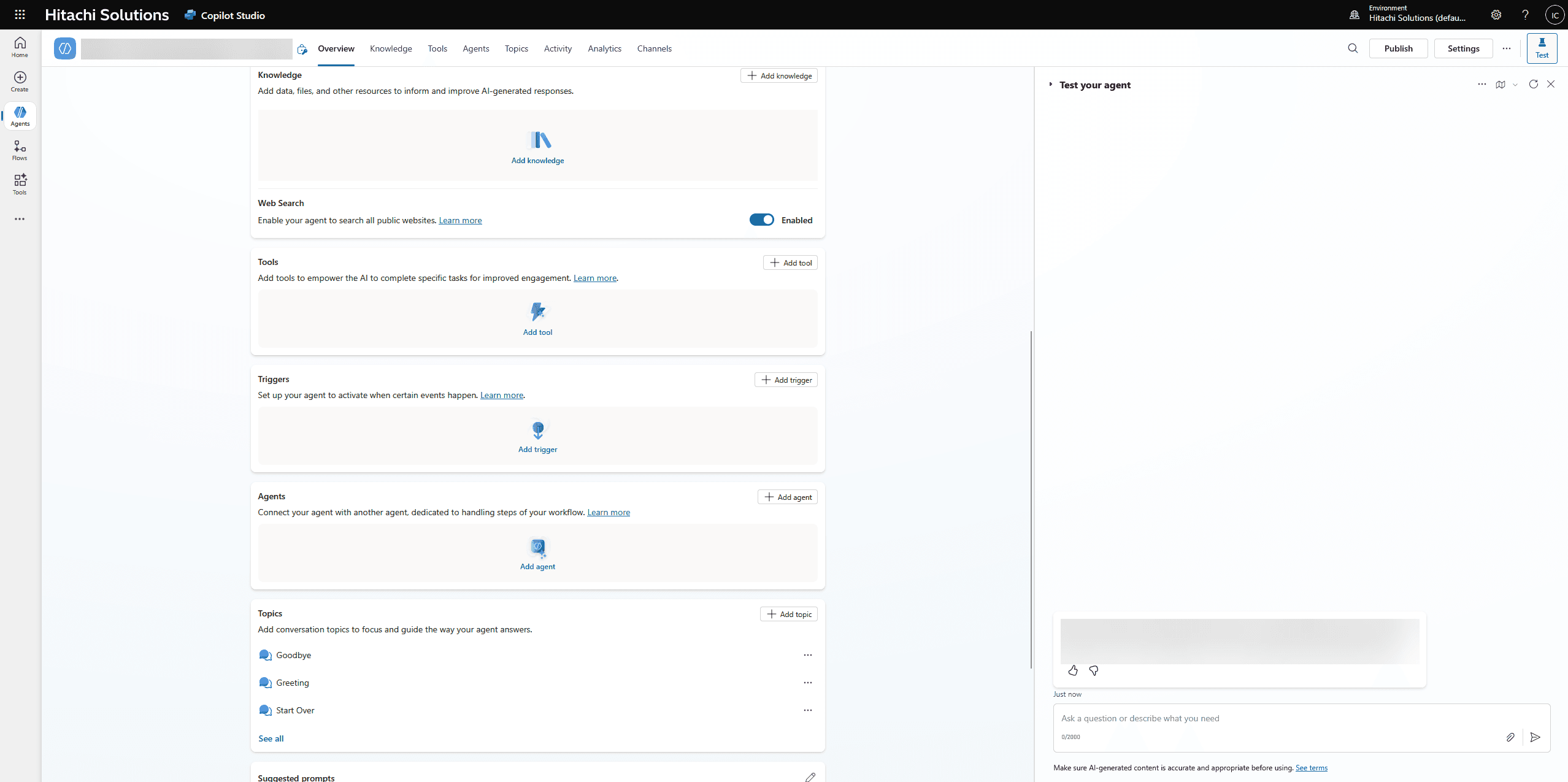Open the environment picker icon

click(1355, 15)
